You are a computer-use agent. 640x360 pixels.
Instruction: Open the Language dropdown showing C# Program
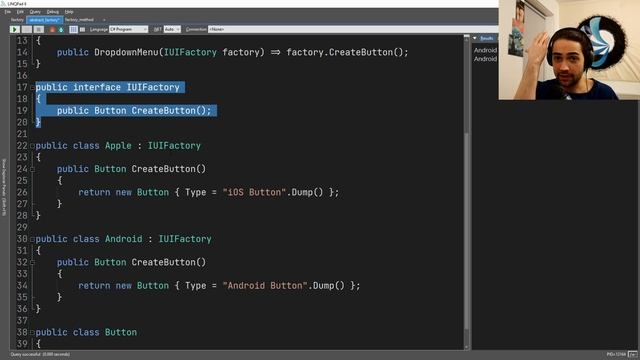[x=128, y=29]
